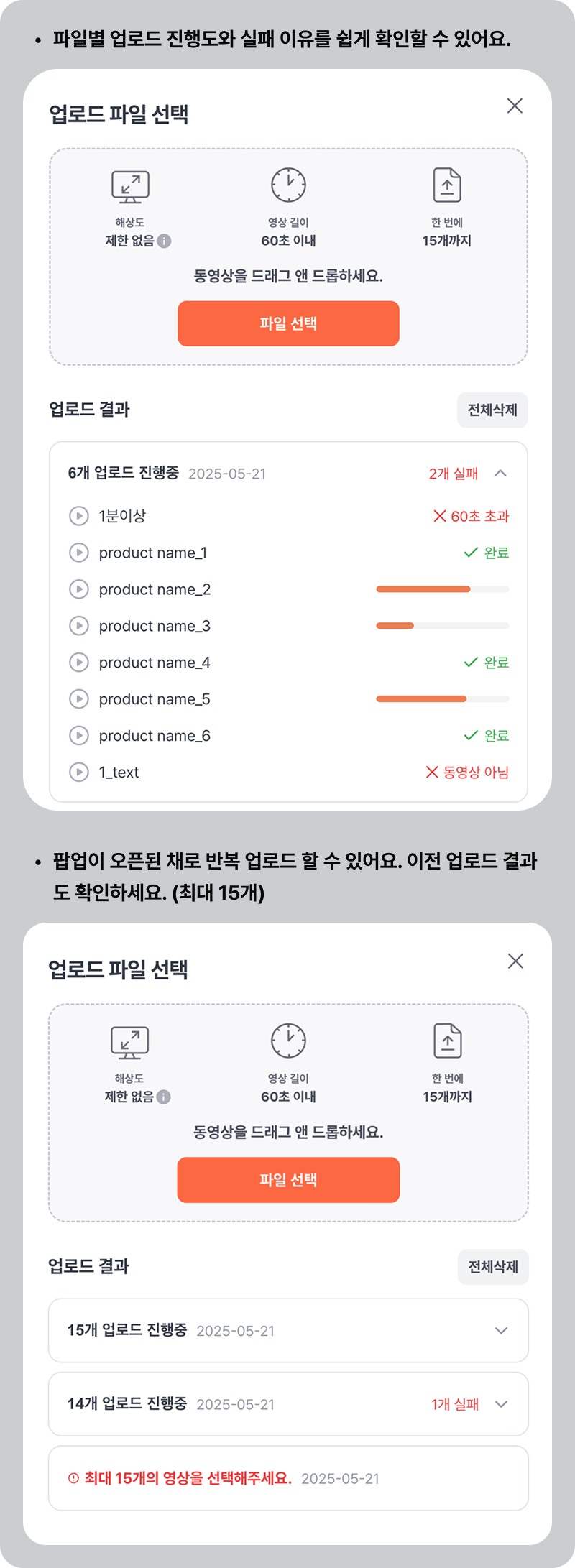Click the progress bar for product name_2
575x1568 pixels.
coord(442,589)
